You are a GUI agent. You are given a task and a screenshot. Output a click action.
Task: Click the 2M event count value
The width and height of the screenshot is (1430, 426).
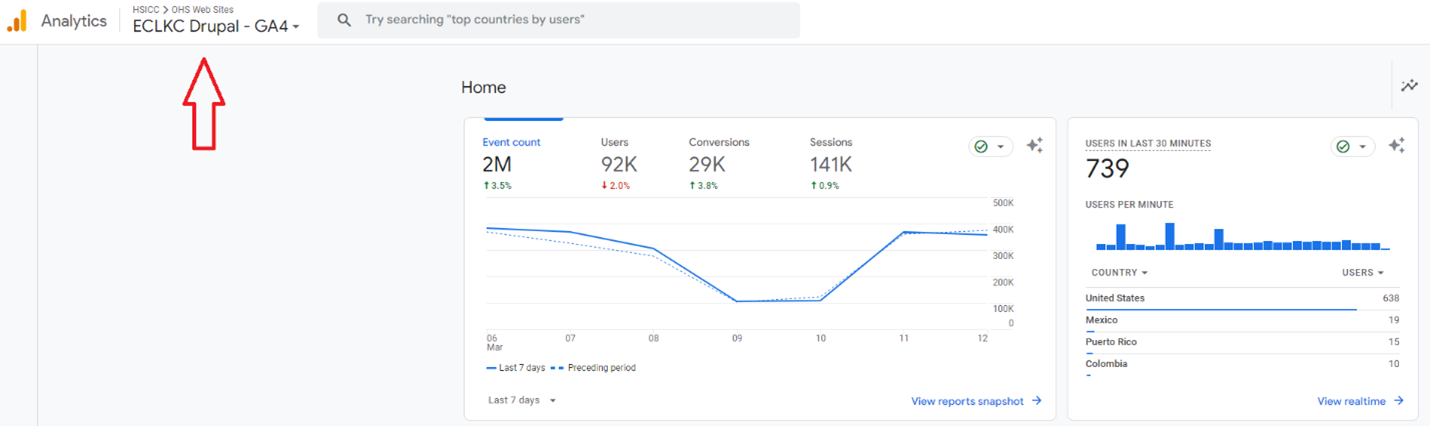[497, 165]
